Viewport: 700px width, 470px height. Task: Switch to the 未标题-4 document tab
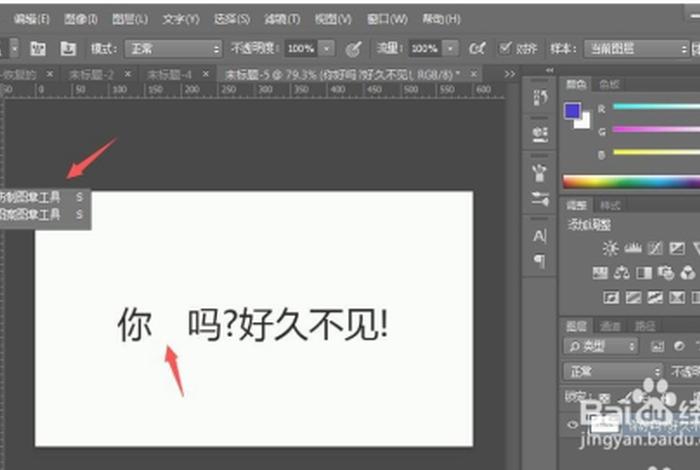(169, 75)
